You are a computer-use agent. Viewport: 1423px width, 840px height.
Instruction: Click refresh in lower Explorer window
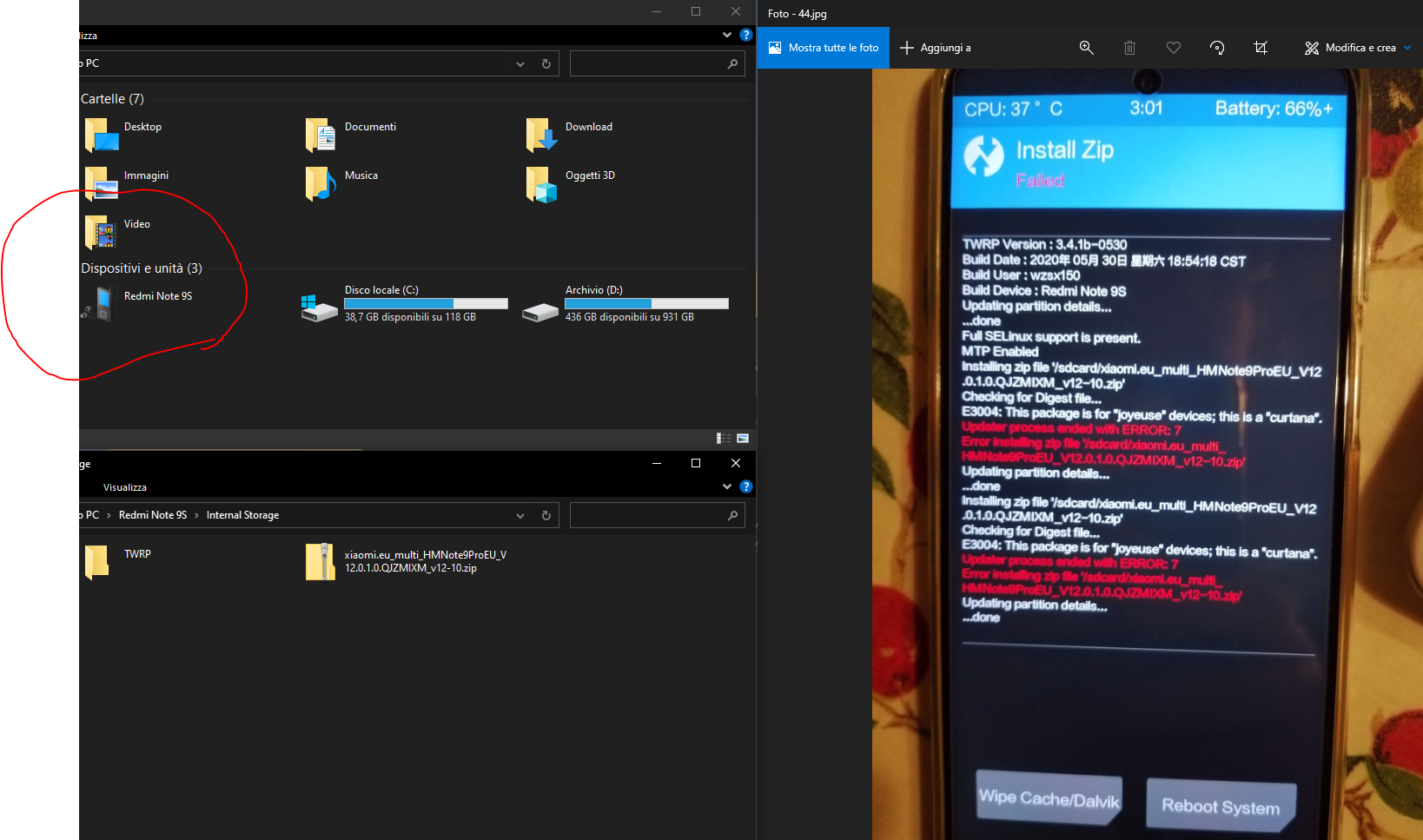pyautogui.click(x=546, y=515)
